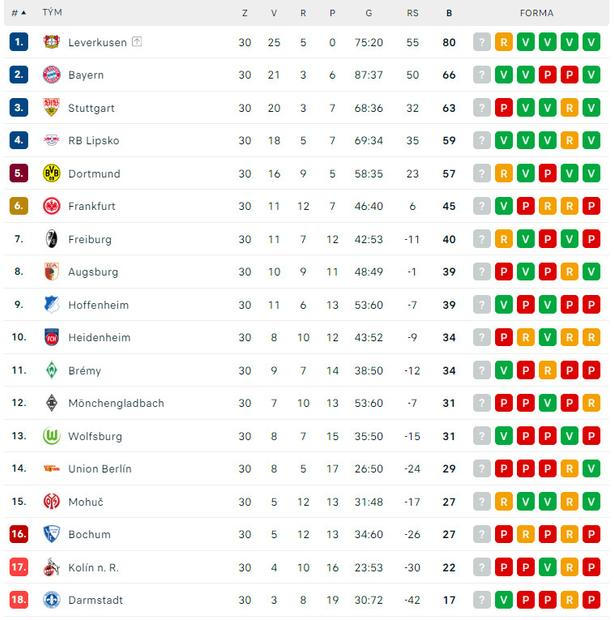Image resolution: width=614 pixels, height=620 pixels.
Task: Click the orange R form badge for Leverkusen
Action: pyautogui.click(x=504, y=42)
